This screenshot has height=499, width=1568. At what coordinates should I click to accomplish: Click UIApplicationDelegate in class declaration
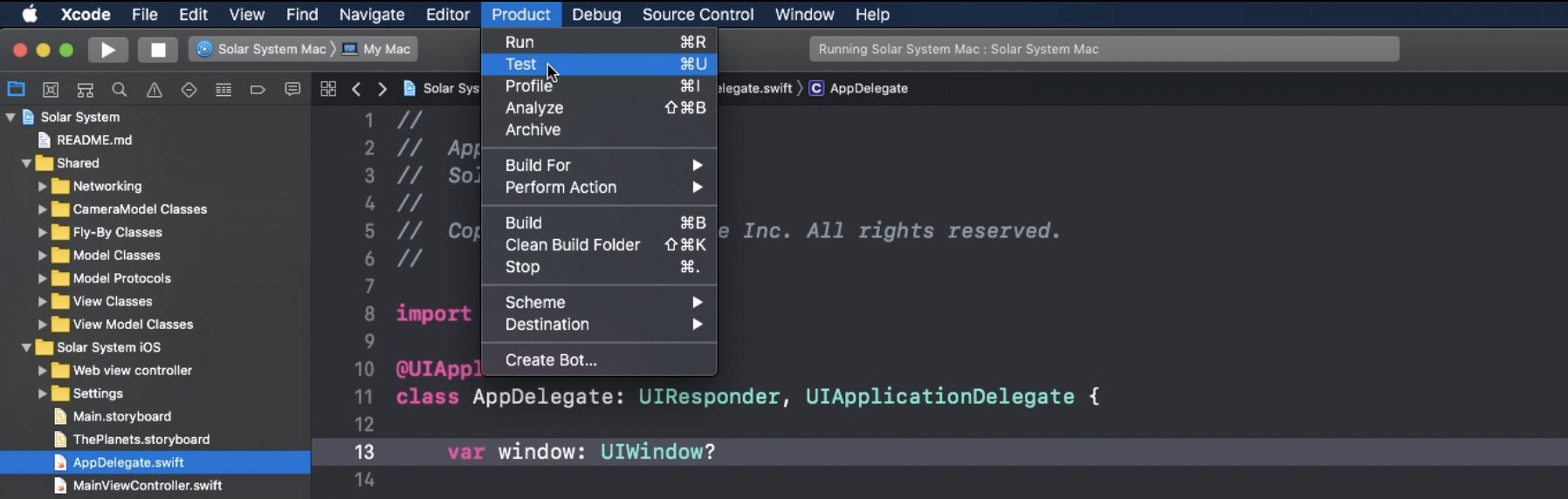(939, 396)
